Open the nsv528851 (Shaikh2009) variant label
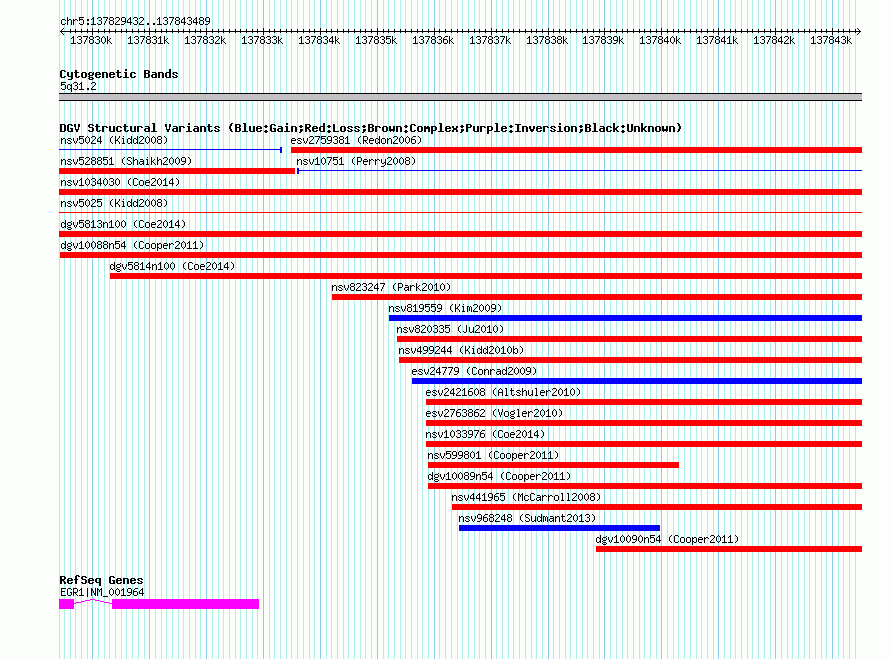The width and height of the screenshot is (890, 659). click(126, 161)
